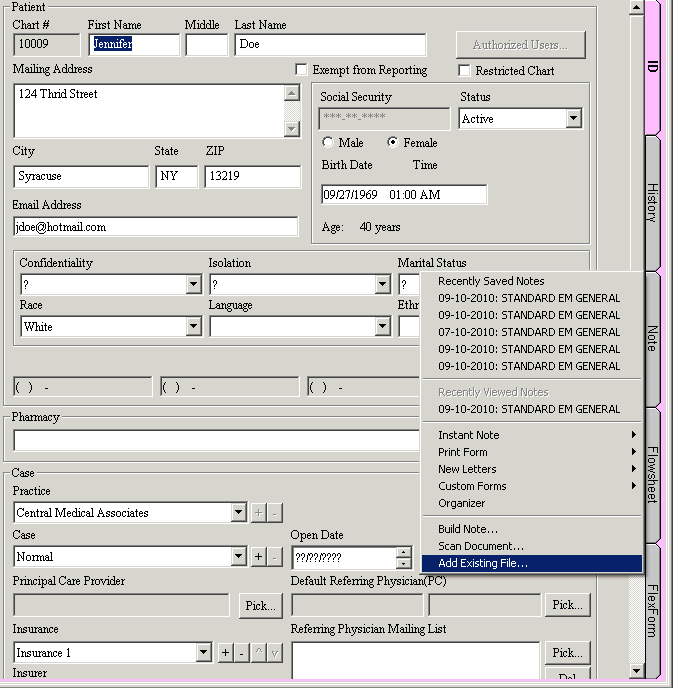
Task: Click the minus button next to Insurance 1
Action: [242, 653]
